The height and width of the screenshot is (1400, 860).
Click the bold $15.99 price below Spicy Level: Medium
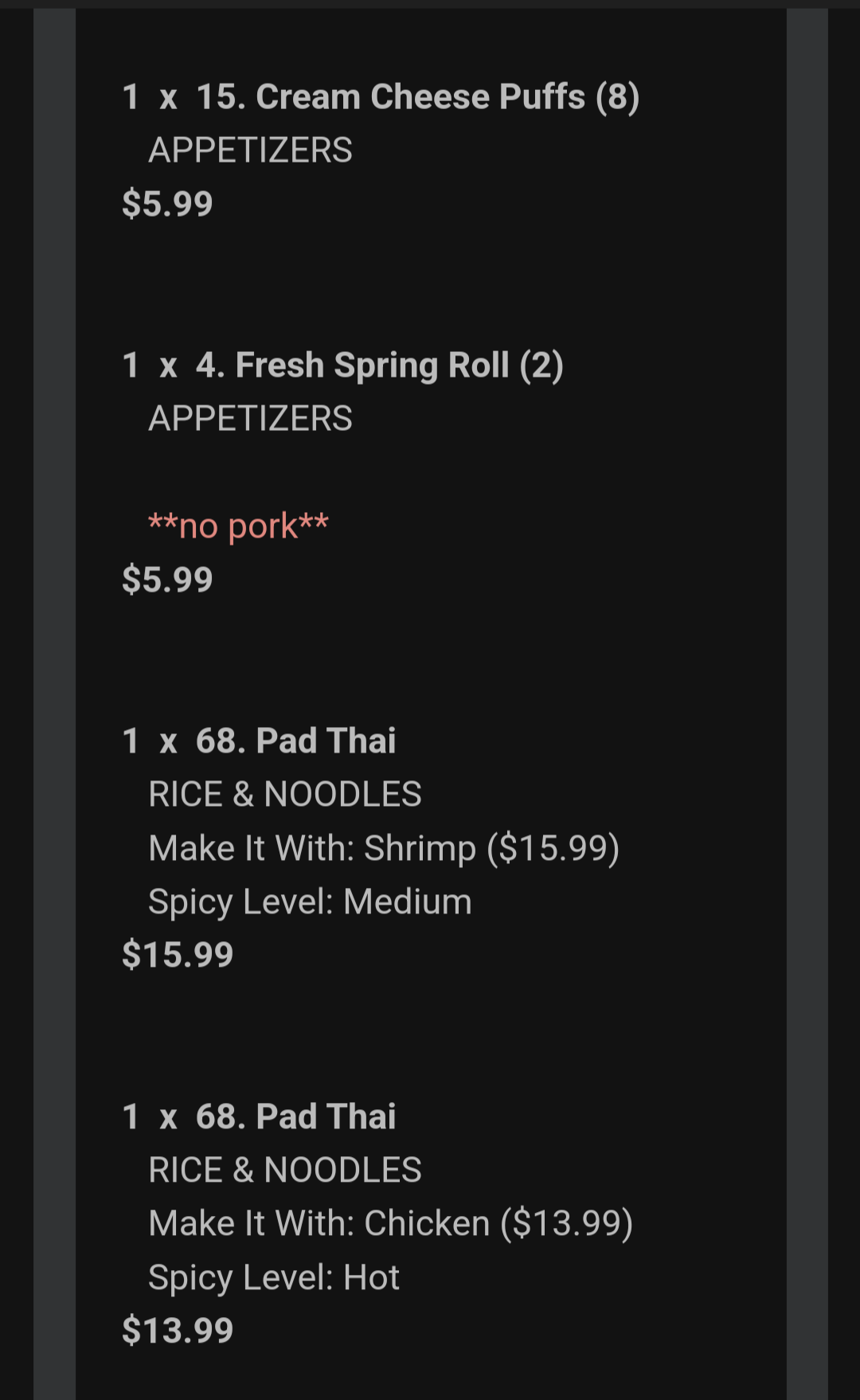pyautogui.click(x=178, y=955)
